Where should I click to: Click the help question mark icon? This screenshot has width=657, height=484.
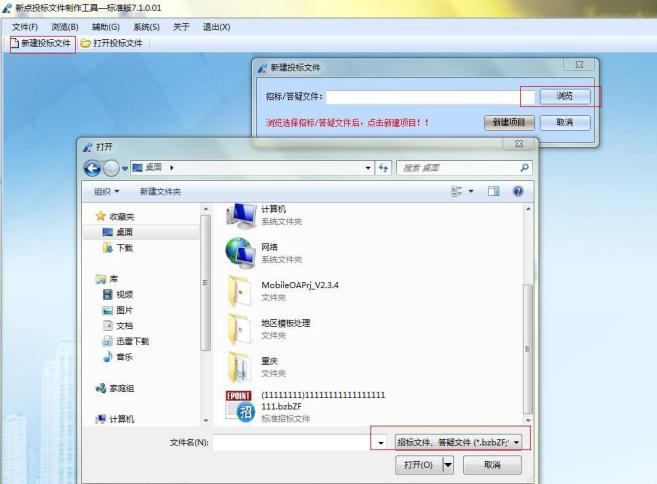518,192
